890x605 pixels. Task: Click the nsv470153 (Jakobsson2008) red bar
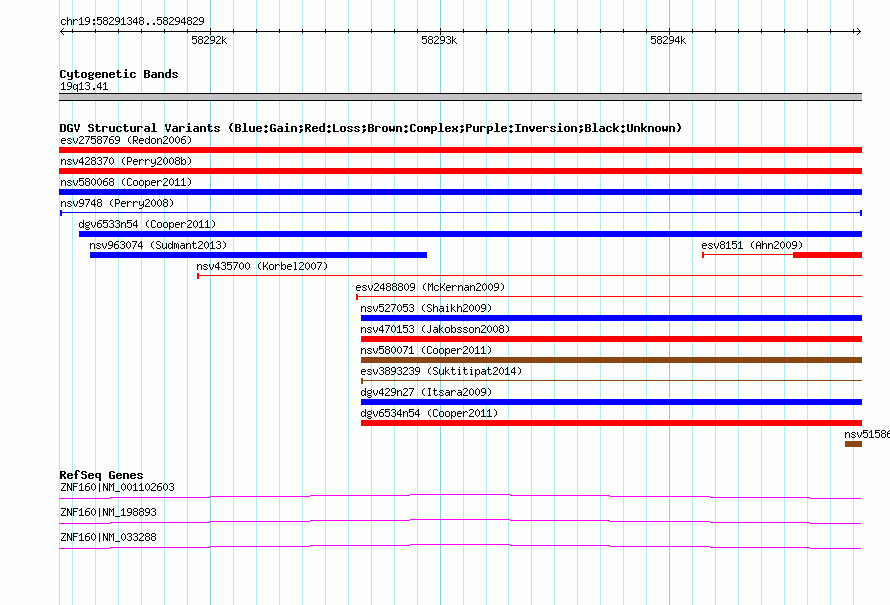click(611, 339)
